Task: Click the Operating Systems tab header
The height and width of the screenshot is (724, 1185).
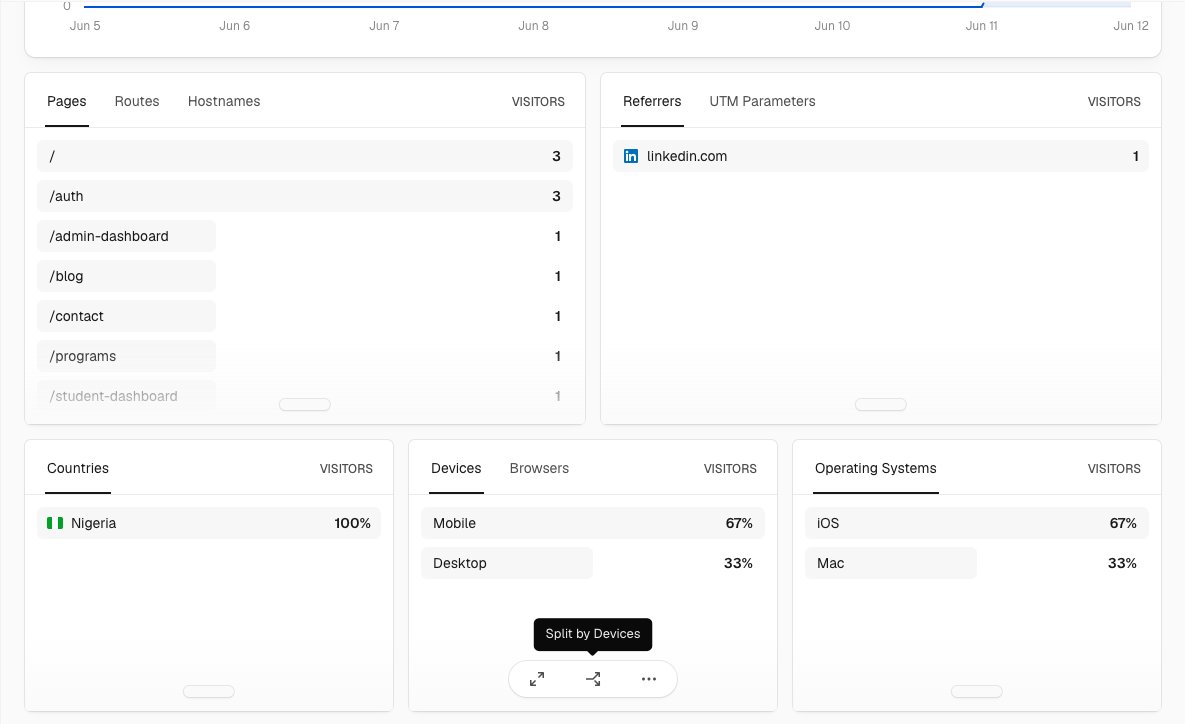Action: pyautogui.click(x=876, y=469)
